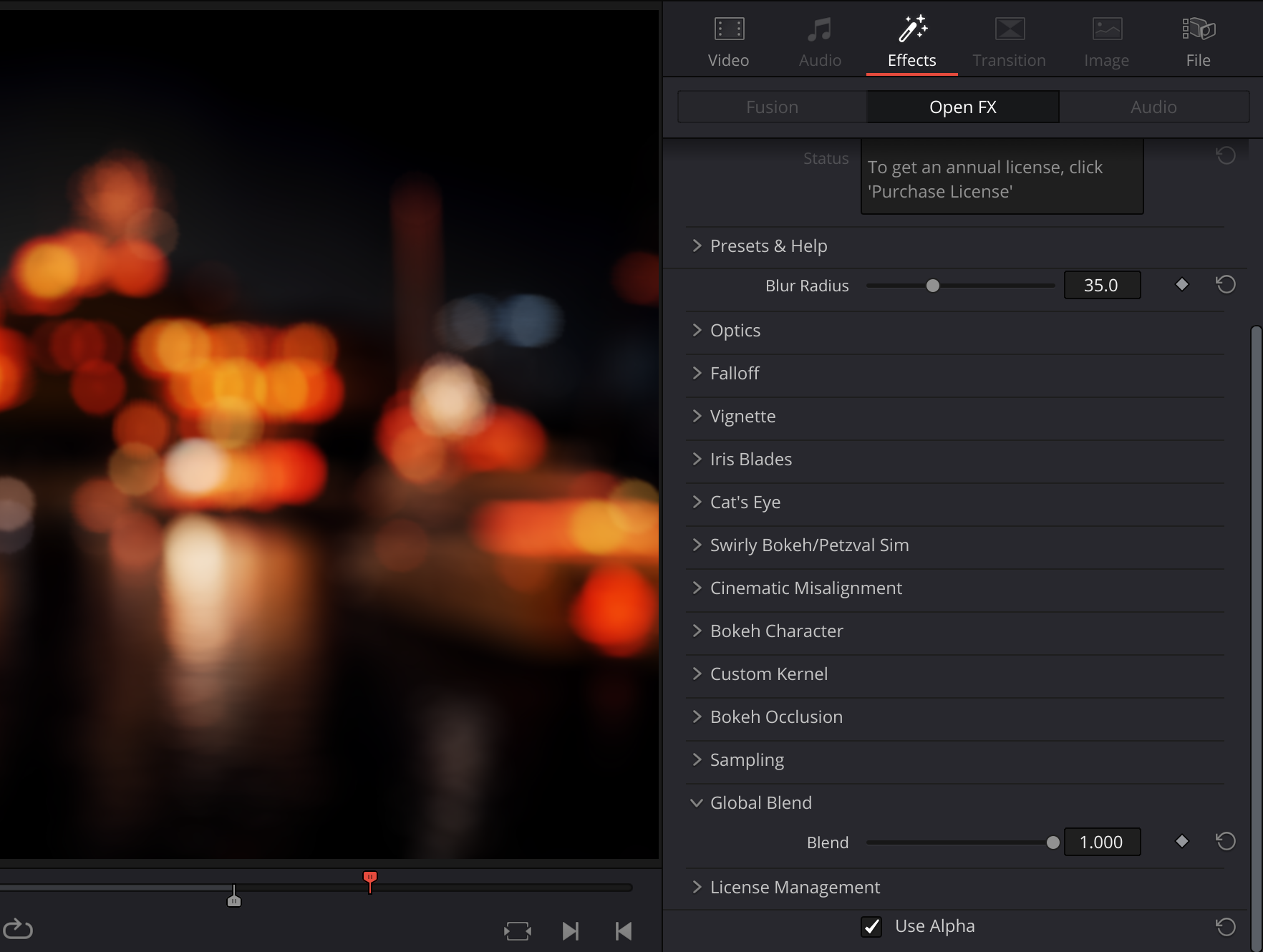Toggle the keyframe diamond next to Blend
Viewport: 1263px width, 952px height.
(x=1183, y=842)
